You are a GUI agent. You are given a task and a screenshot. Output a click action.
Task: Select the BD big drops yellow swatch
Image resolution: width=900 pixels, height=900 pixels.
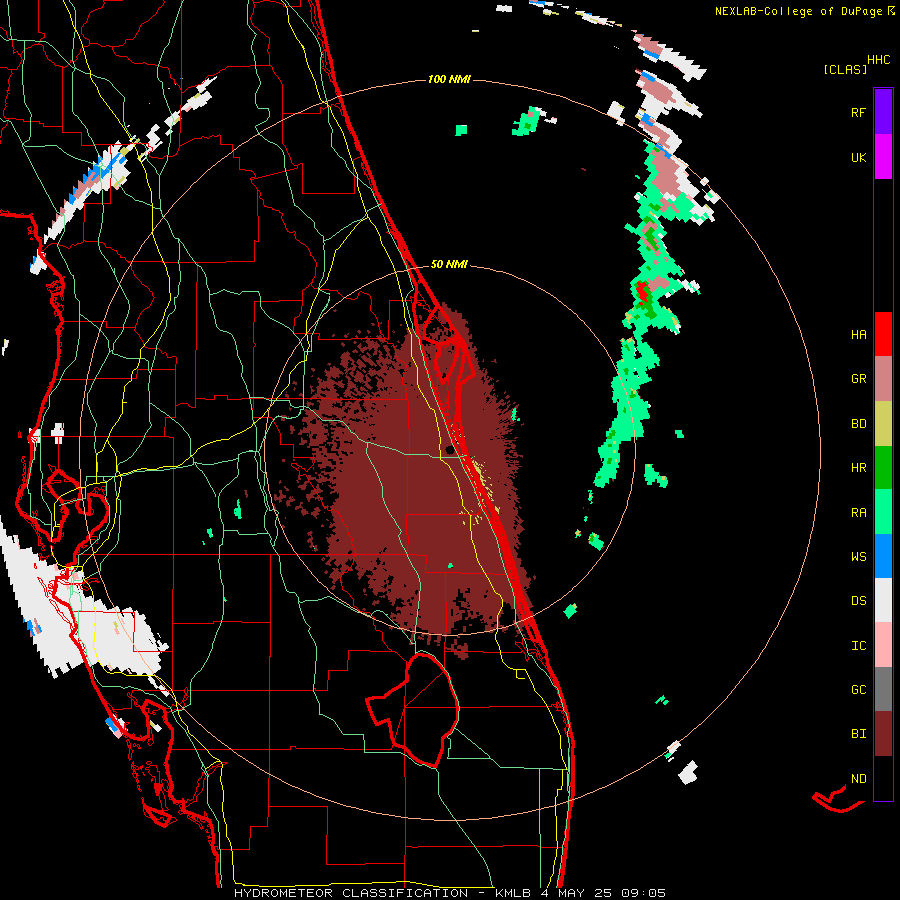883,424
